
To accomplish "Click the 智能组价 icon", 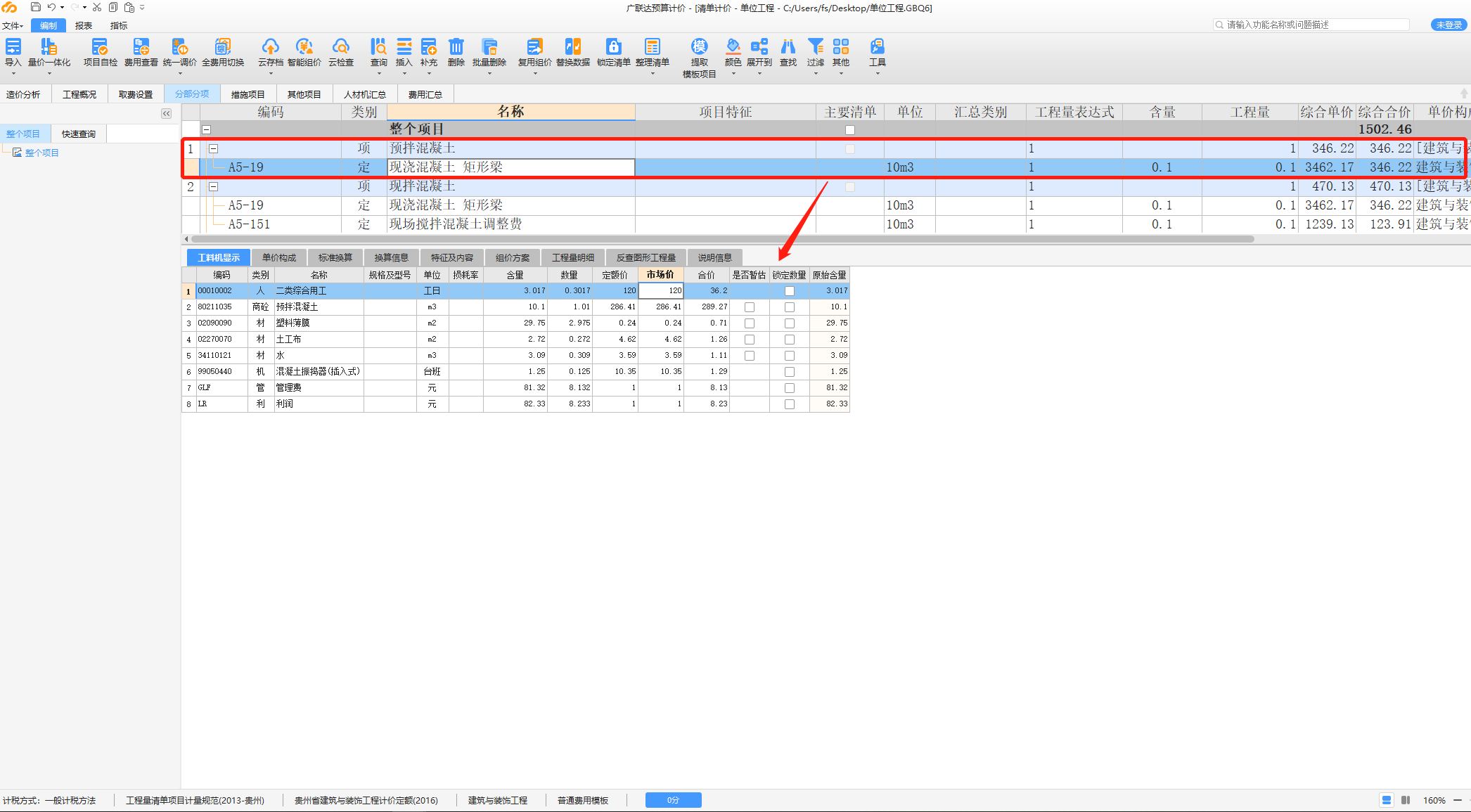I will click(304, 47).
